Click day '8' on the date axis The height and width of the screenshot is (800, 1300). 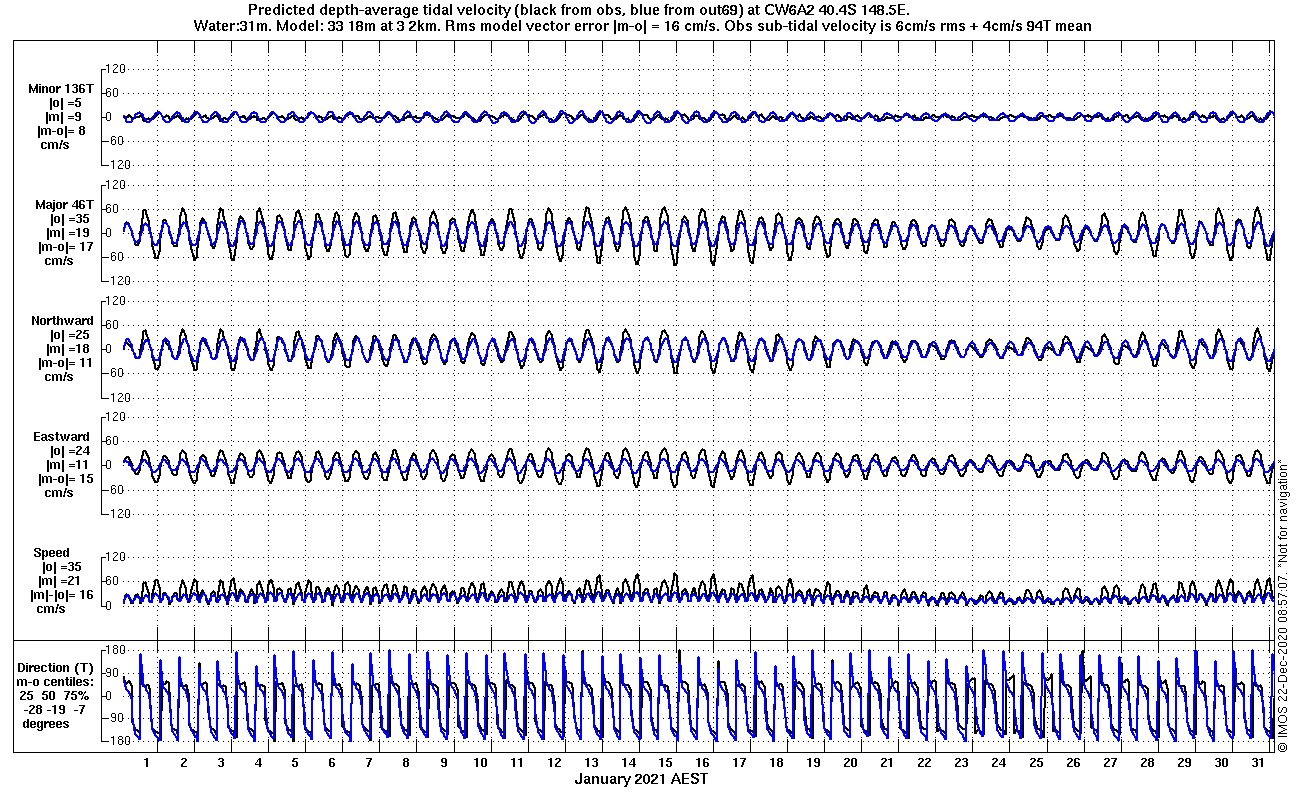(406, 763)
